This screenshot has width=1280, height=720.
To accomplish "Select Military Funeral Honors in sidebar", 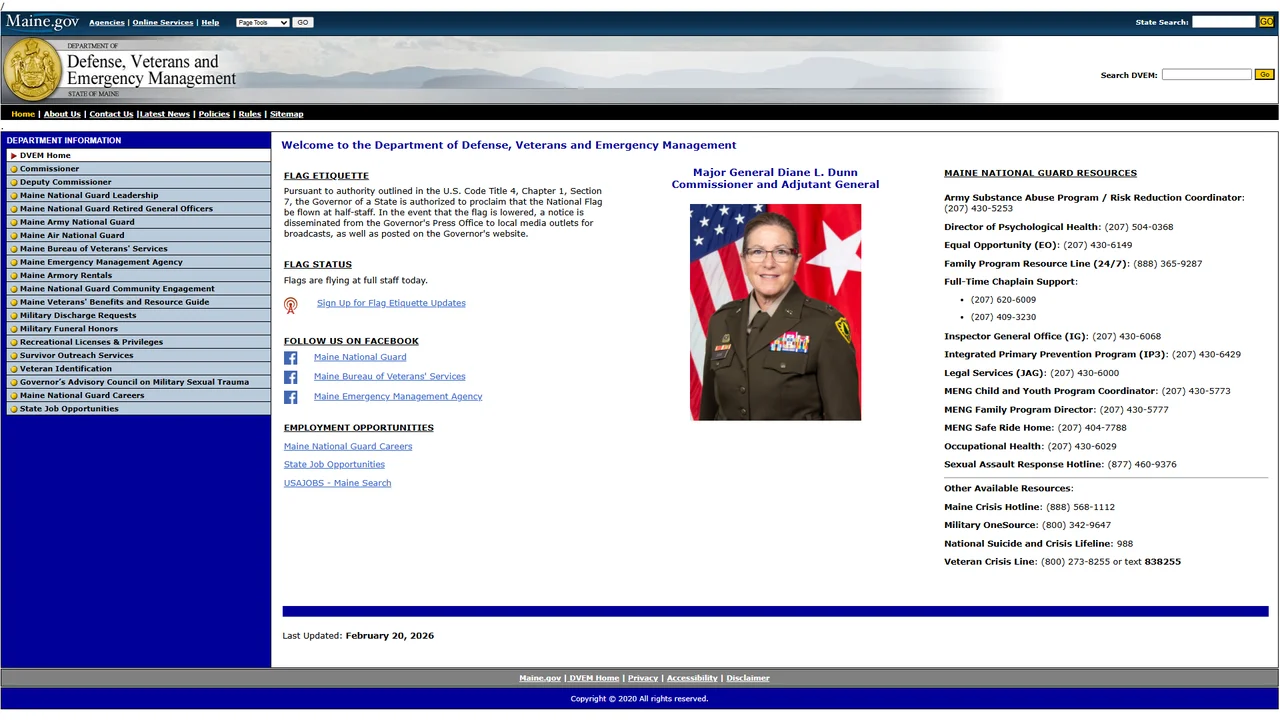I will (x=137, y=329).
